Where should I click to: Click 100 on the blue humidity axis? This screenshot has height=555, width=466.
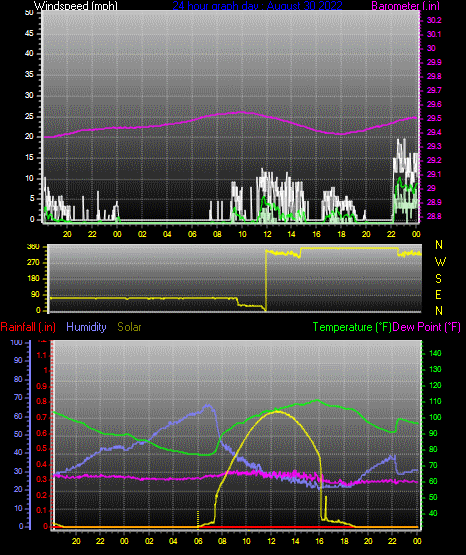tap(17, 343)
